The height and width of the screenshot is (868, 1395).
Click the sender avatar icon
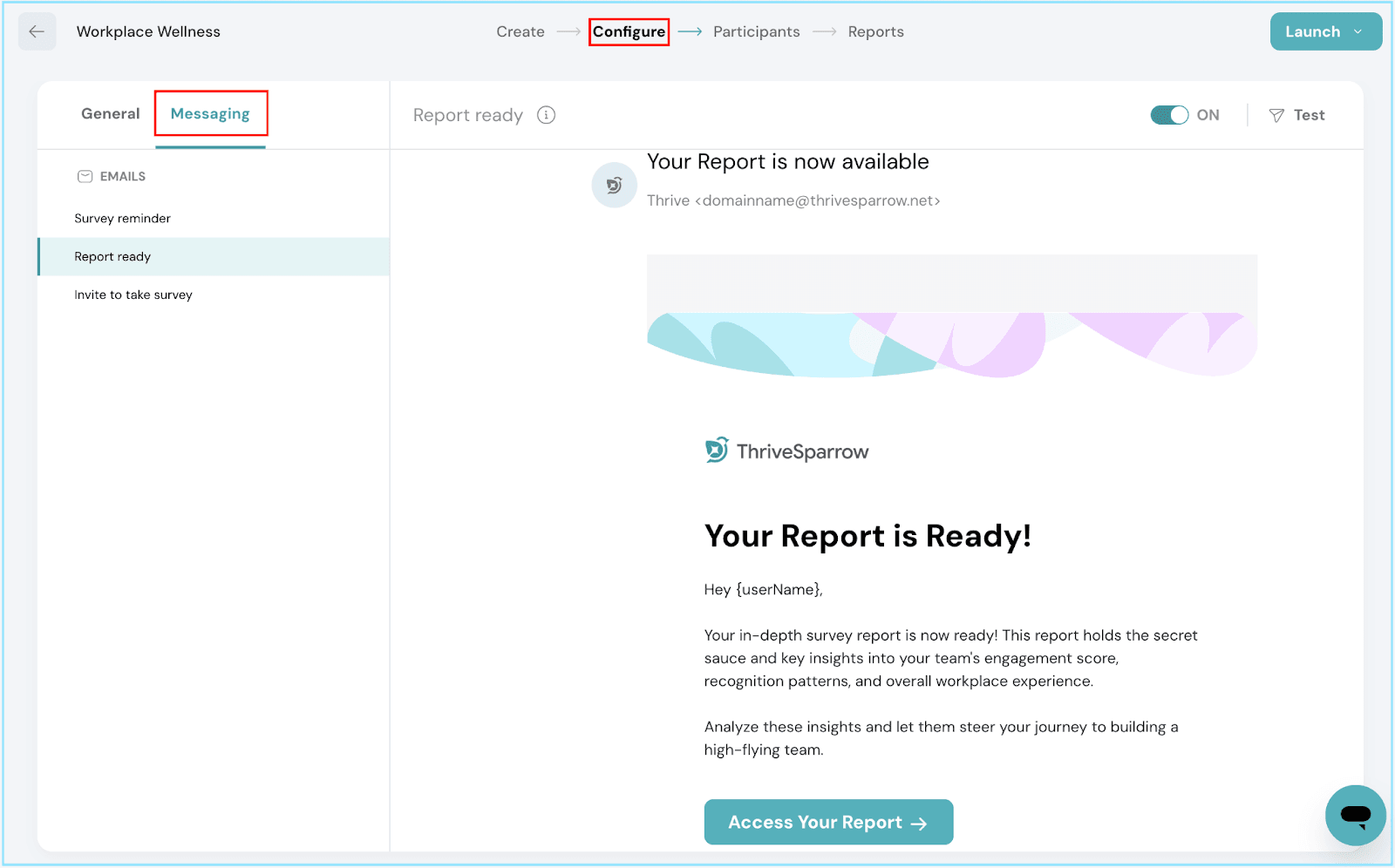614,185
